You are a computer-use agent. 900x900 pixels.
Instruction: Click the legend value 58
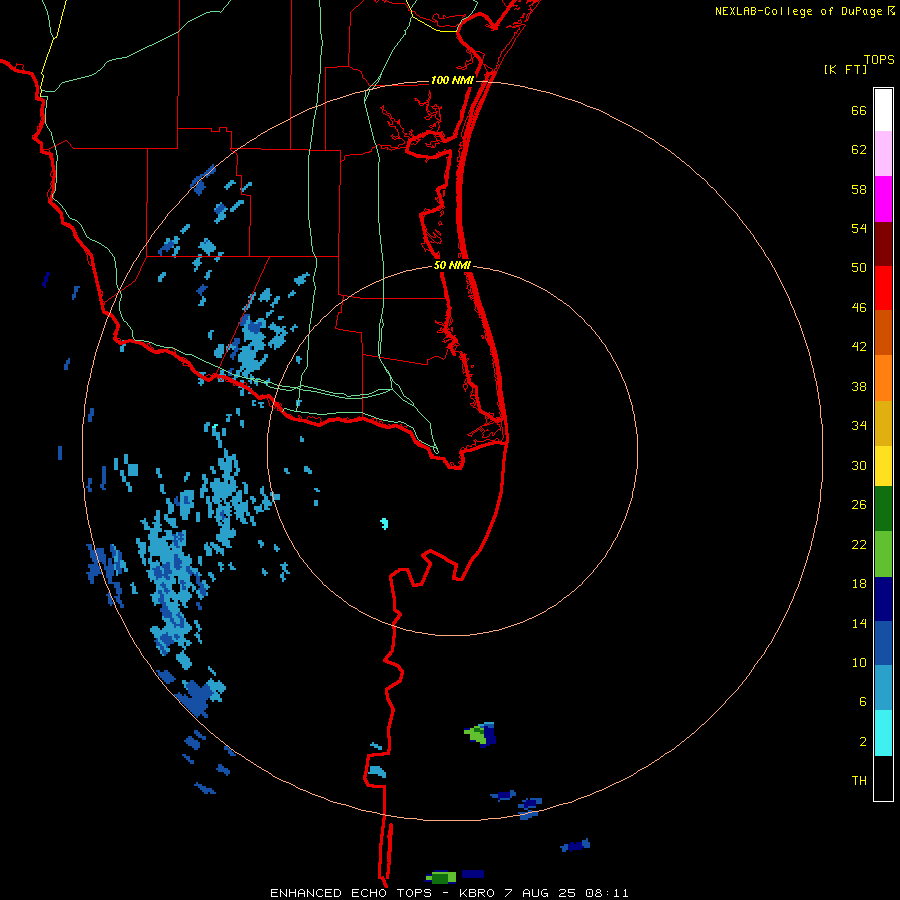[x=859, y=189]
